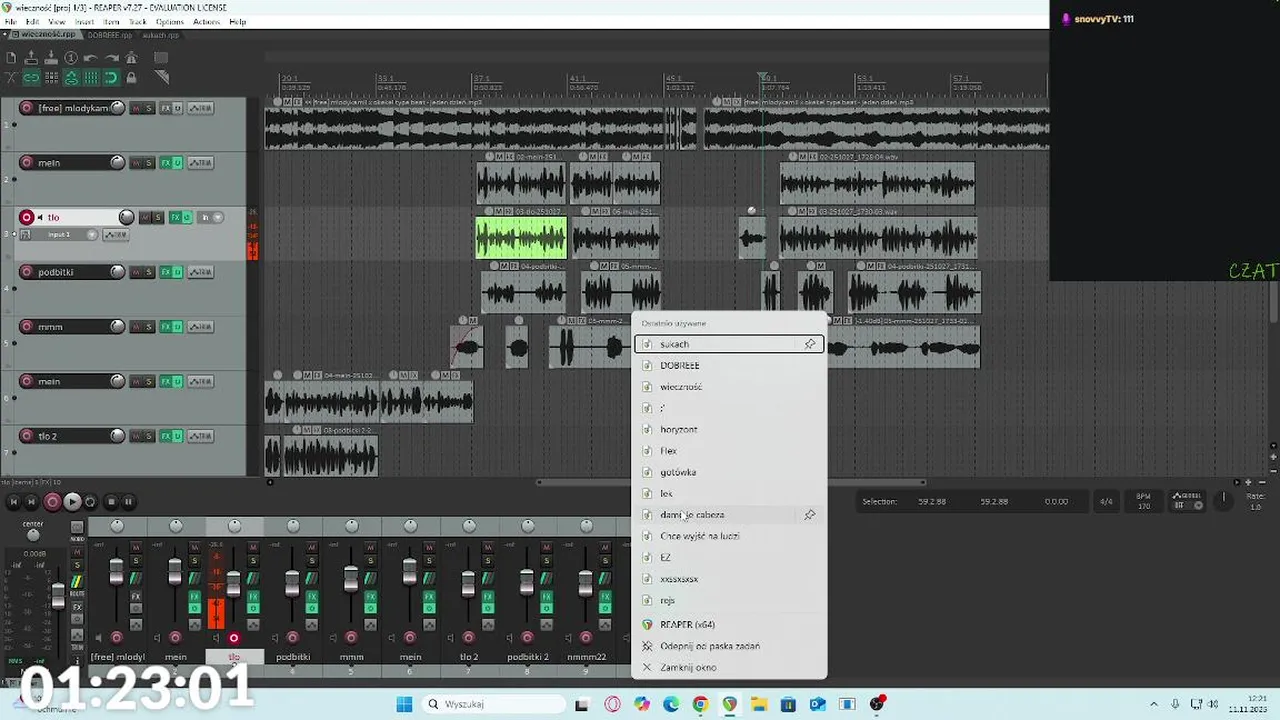Image resolution: width=1280 pixels, height=720 pixels.
Task: Pin dame je cabeza to the list
Action: coord(810,515)
